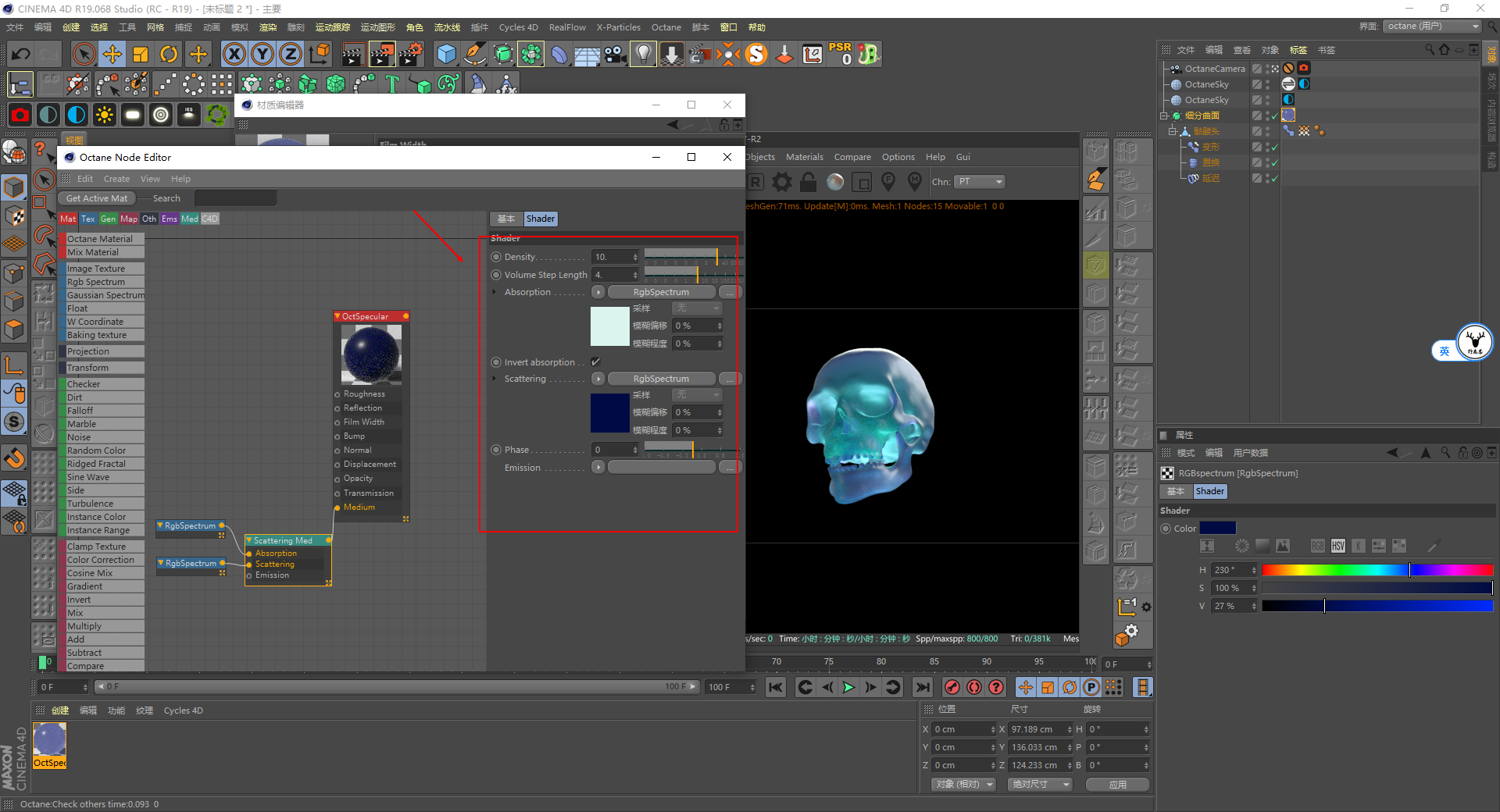Image resolution: width=1500 pixels, height=812 pixels.
Task: Toggle Invert absorption checkbox
Action: 596,361
